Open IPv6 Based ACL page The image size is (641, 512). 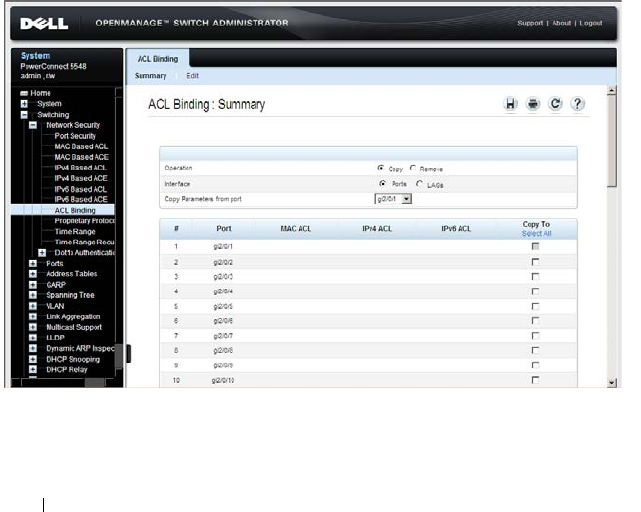point(81,189)
